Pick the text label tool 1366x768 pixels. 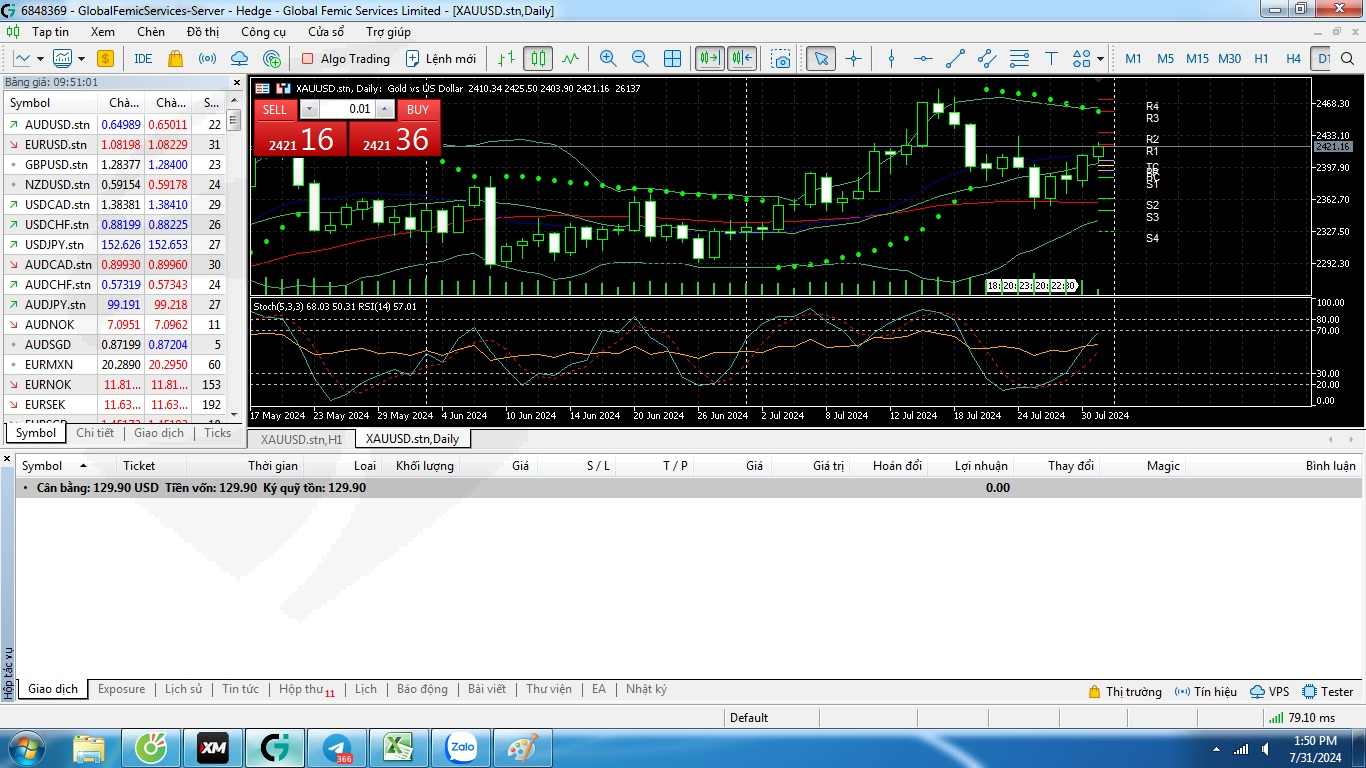coord(1051,59)
